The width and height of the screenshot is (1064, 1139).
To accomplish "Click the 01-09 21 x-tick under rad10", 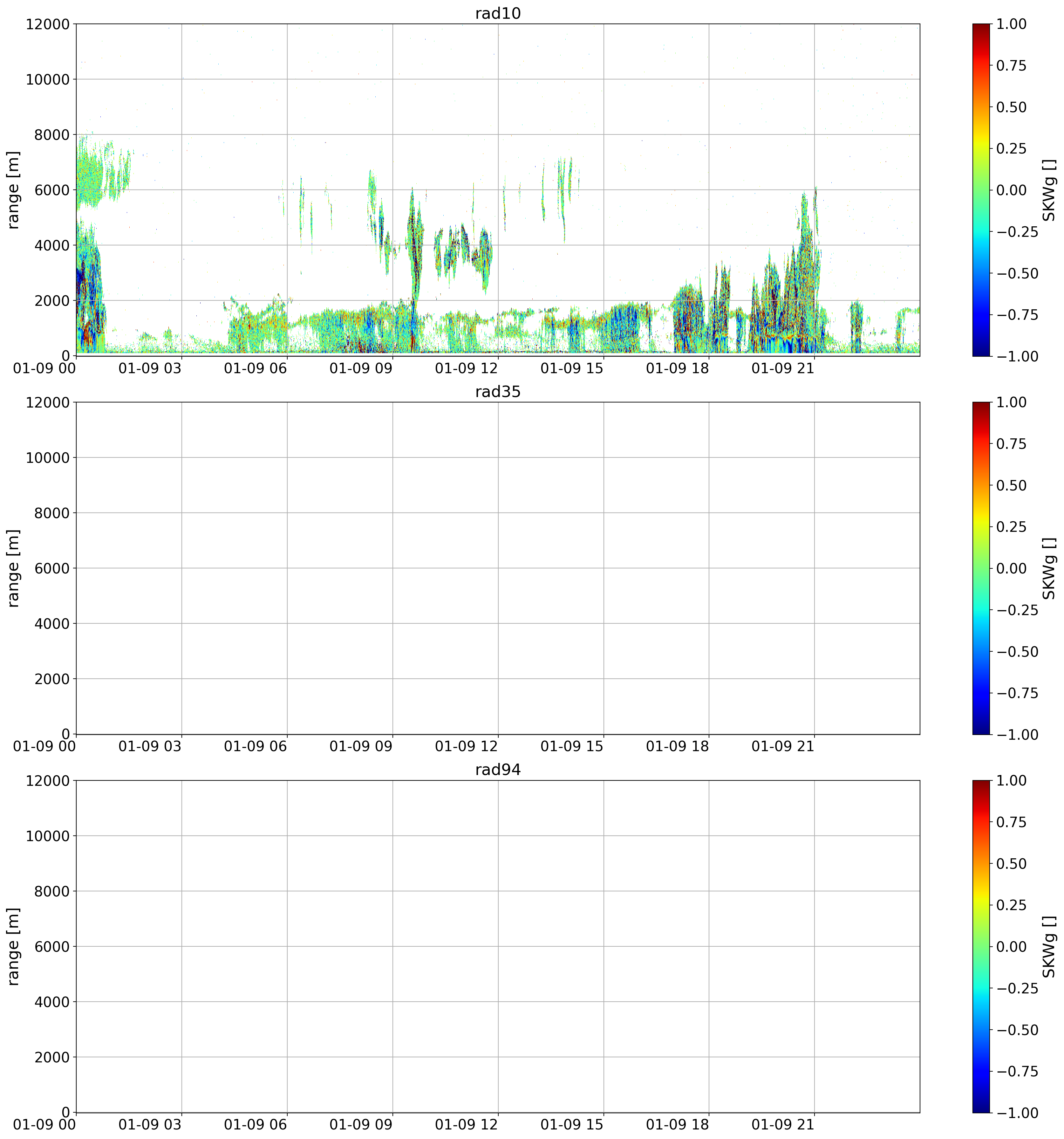I will [783, 368].
